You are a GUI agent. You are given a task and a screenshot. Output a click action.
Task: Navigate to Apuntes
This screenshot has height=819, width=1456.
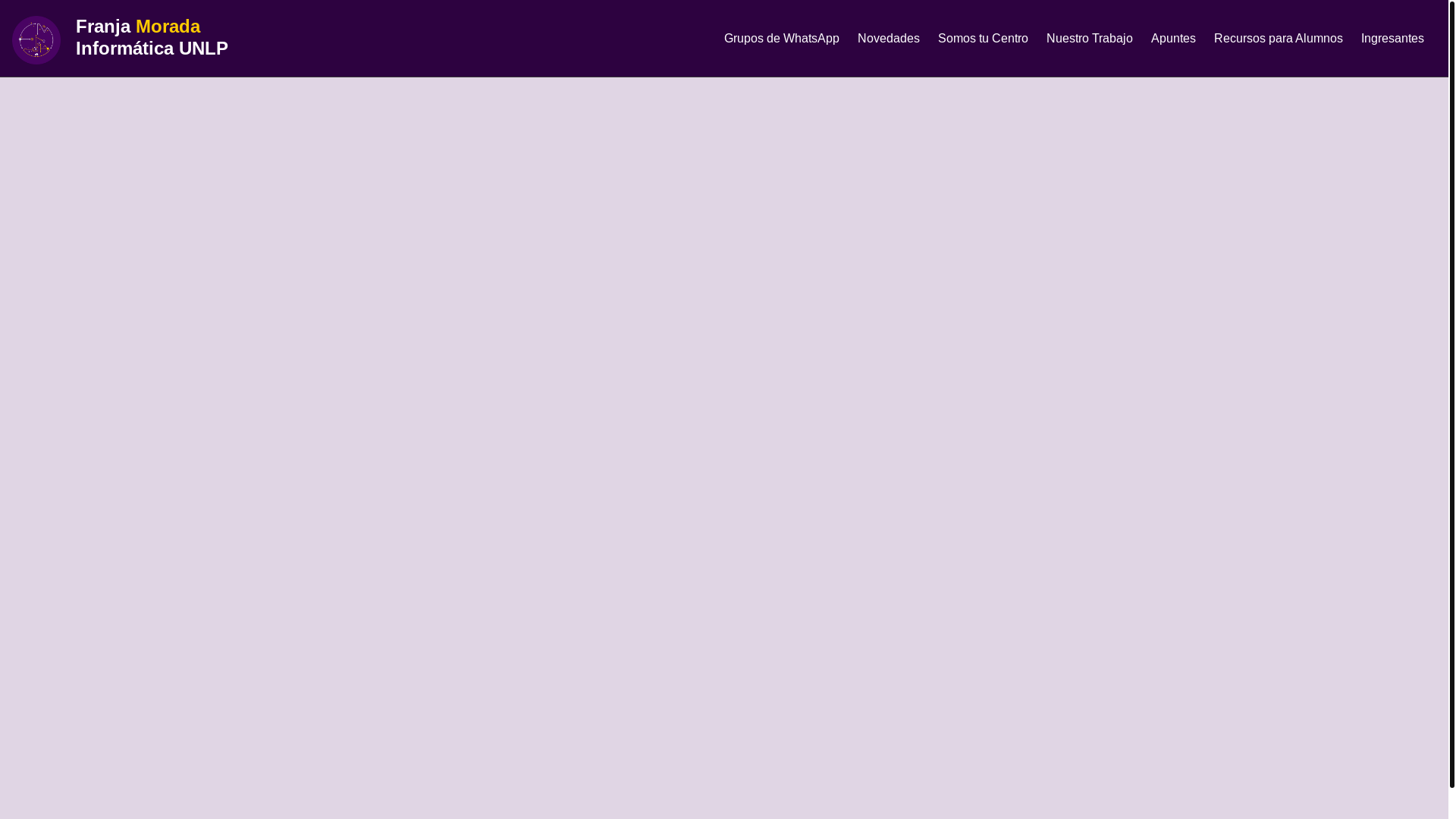tap(1172, 39)
